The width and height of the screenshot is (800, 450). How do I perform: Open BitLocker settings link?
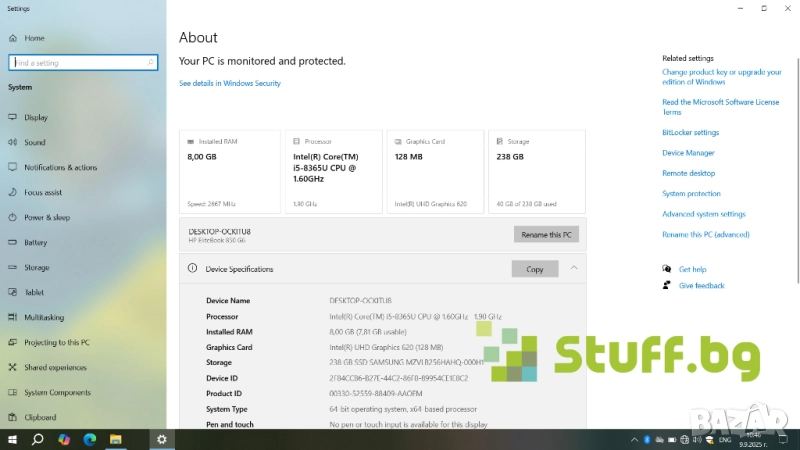[x=690, y=132]
